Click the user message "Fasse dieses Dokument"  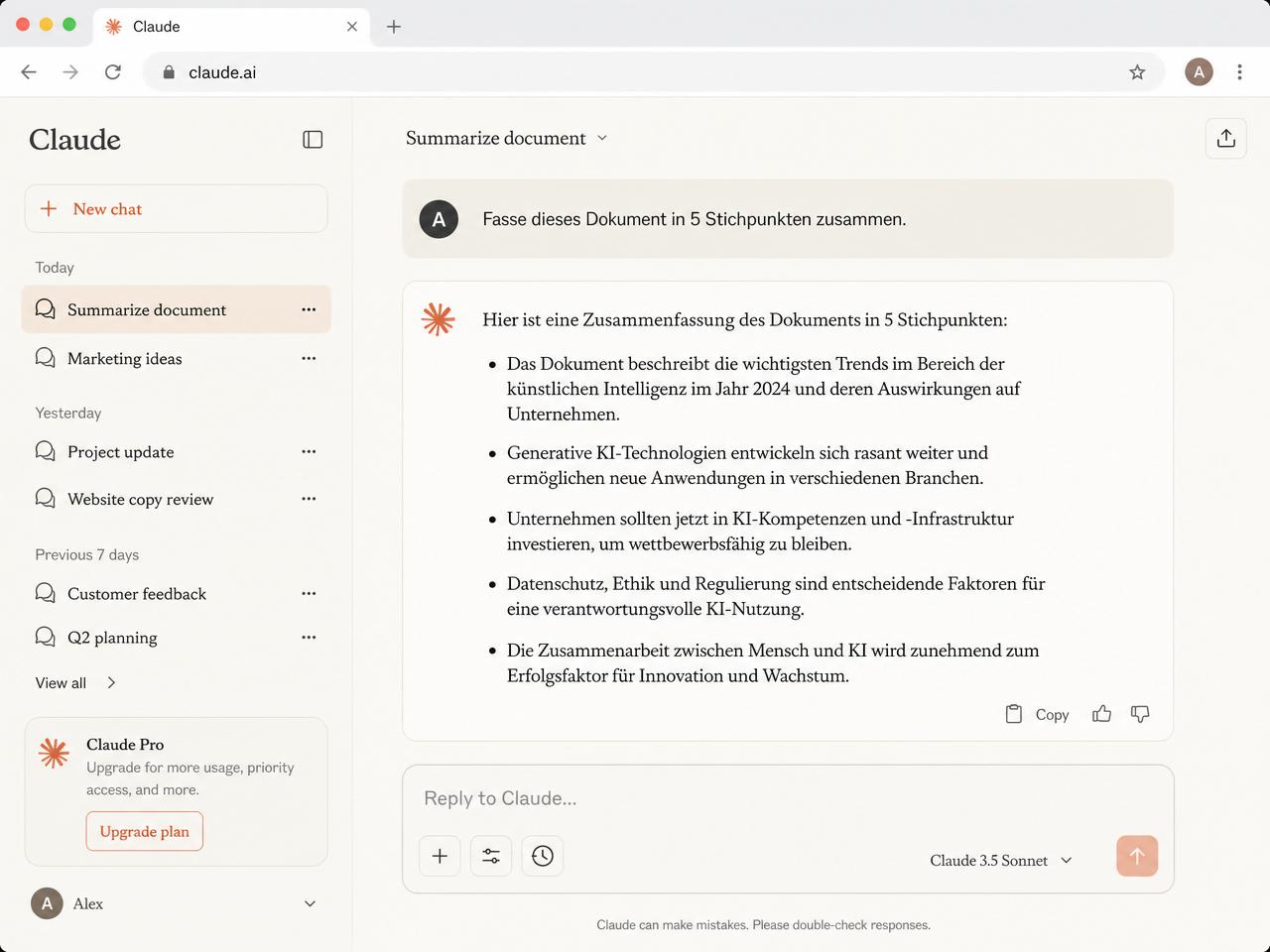click(695, 219)
